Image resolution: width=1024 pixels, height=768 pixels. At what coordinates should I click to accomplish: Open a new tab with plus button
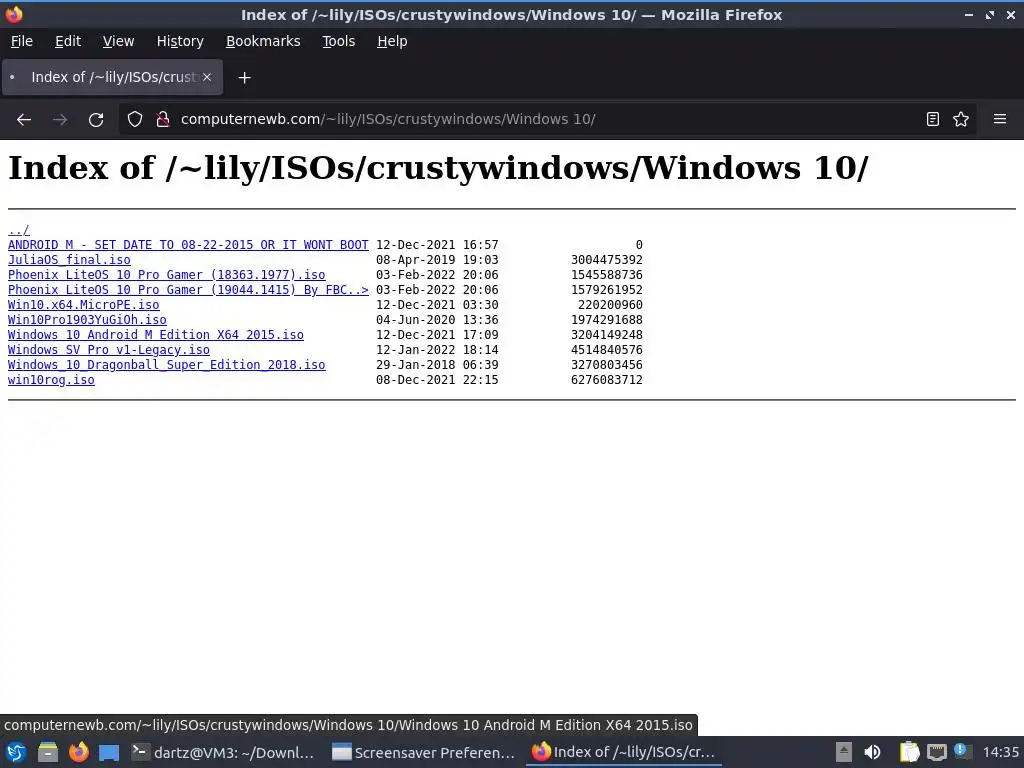[x=244, y=78]
